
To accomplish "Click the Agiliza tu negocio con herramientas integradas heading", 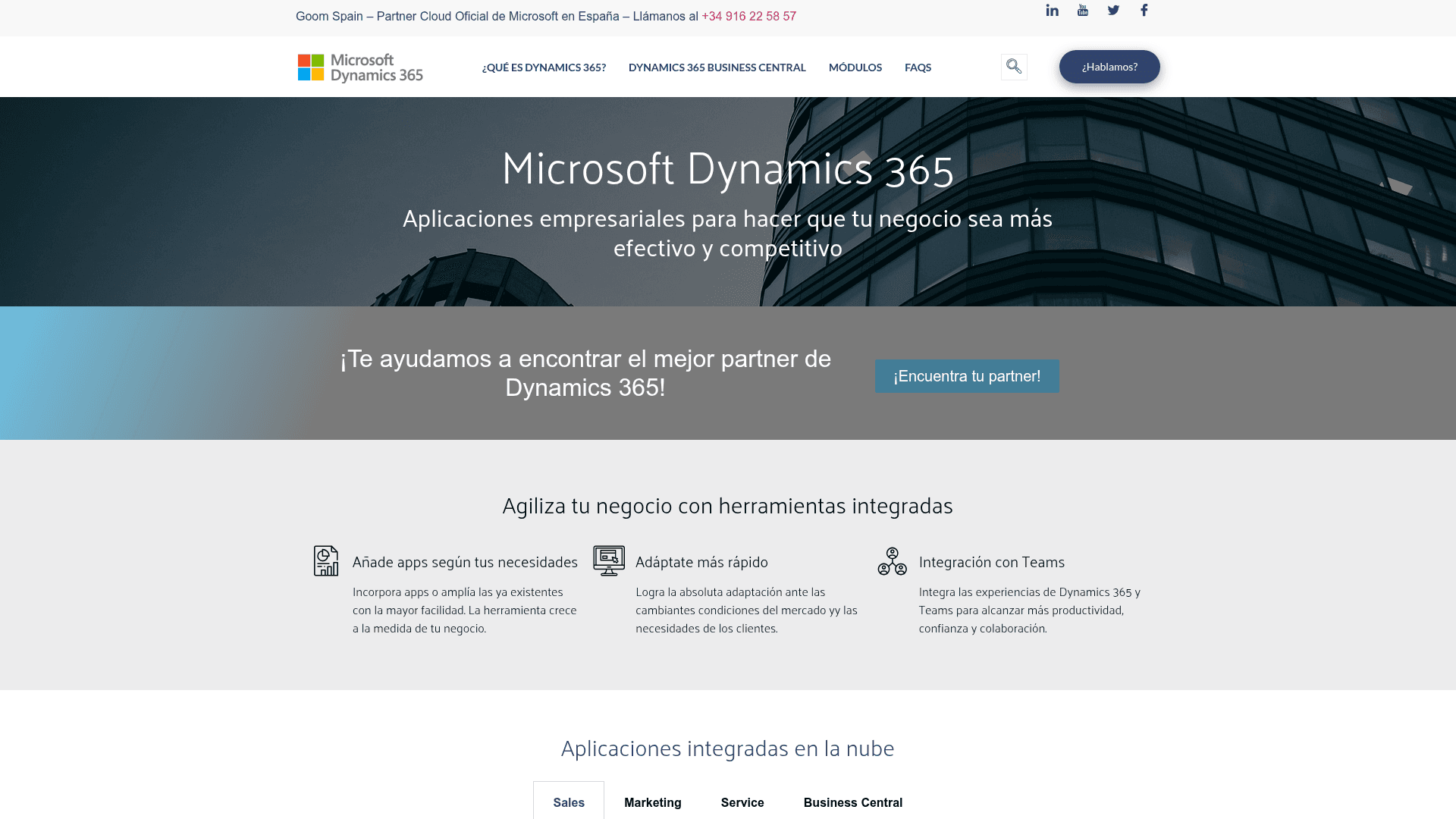I will 728,506.
